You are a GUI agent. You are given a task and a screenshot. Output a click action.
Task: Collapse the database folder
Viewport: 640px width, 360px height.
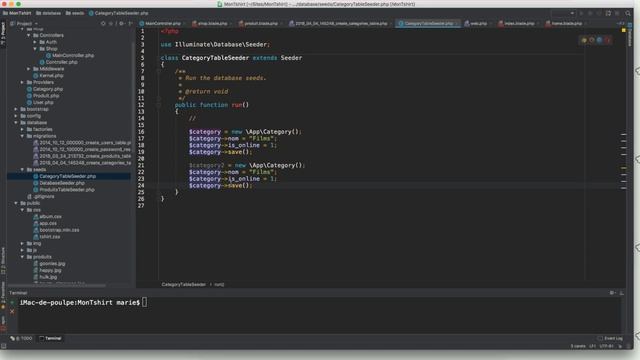coord(16,123)
